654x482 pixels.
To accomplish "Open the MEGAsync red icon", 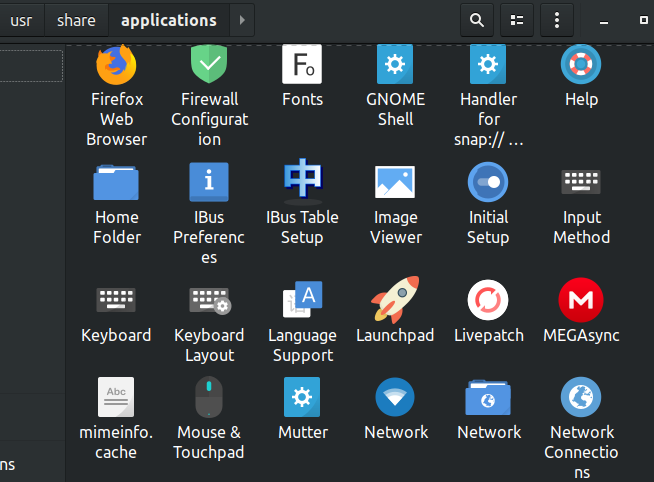I will click(581, 300).
